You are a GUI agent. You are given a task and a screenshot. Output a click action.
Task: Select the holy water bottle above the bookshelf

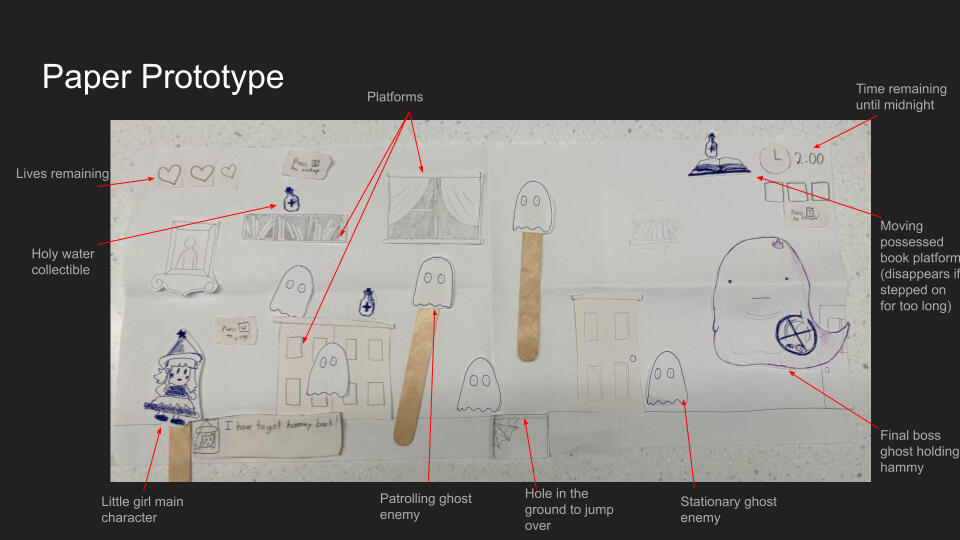[291, 199]
